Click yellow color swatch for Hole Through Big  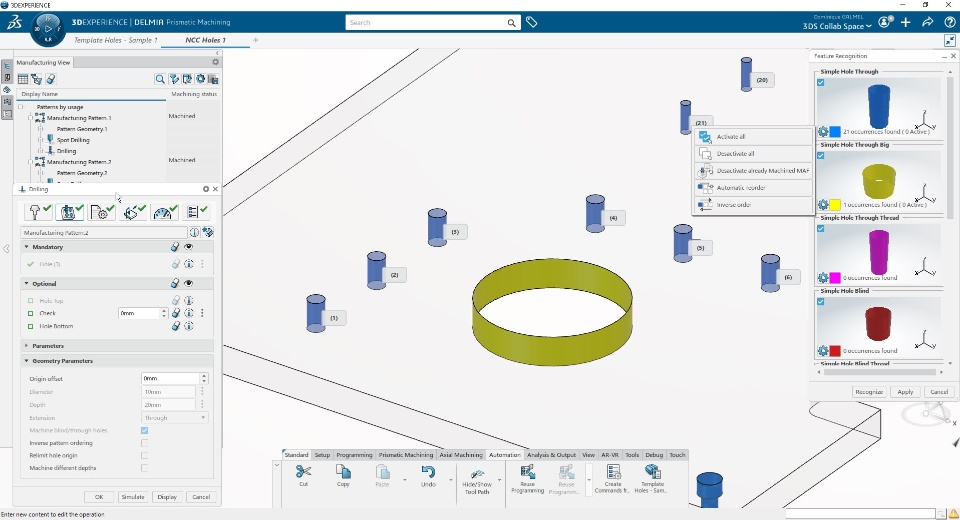point(835,205)
